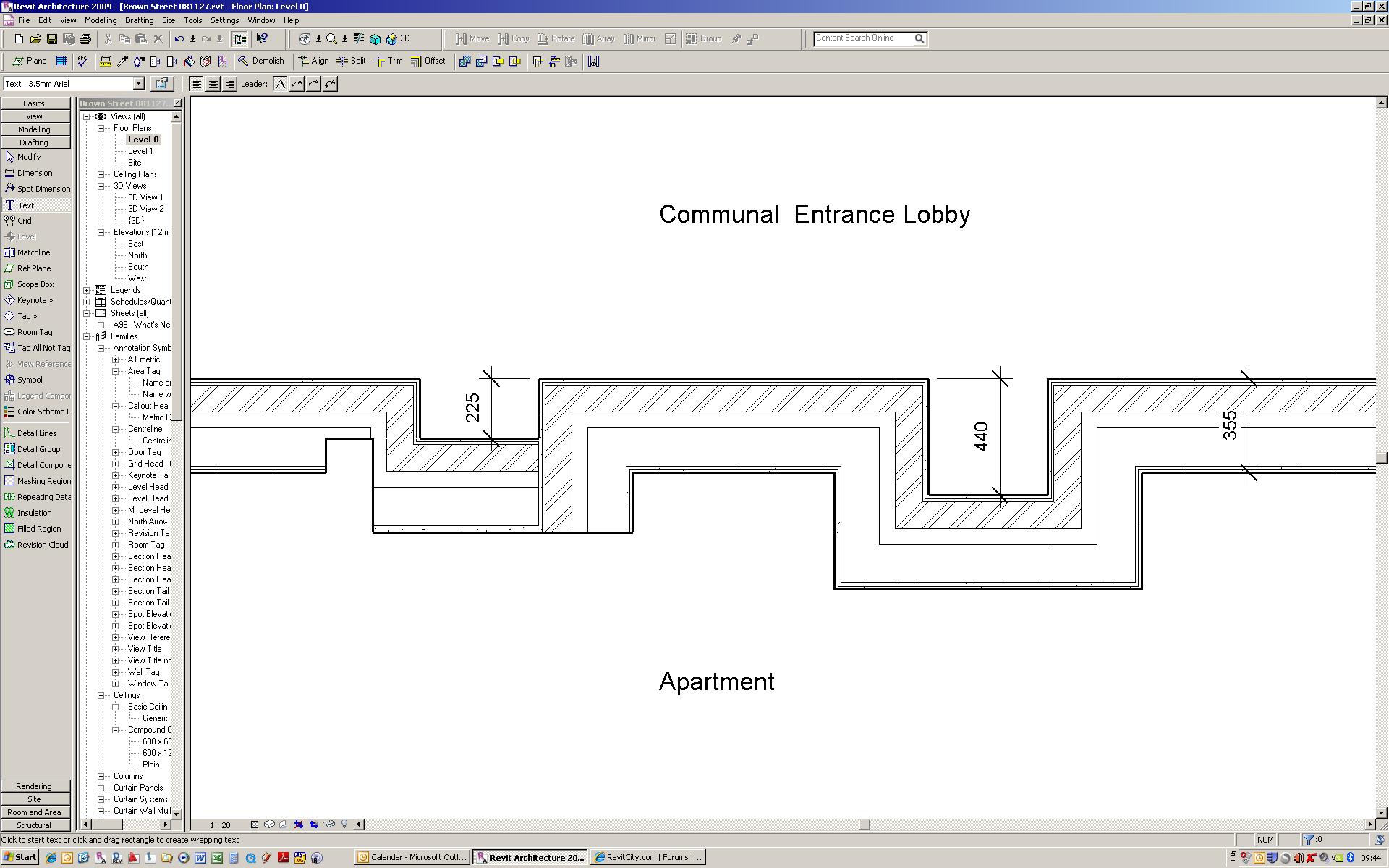Open the text type dropdown
1389x868 pixels.
pyautogui.click(x=138, y=84)
